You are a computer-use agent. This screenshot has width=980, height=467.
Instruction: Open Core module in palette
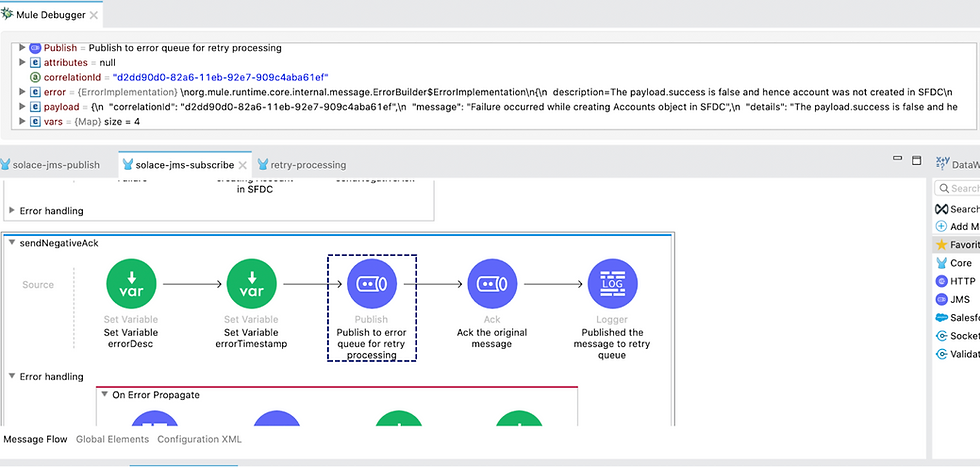pyautogui.click(x=941, y=263)
